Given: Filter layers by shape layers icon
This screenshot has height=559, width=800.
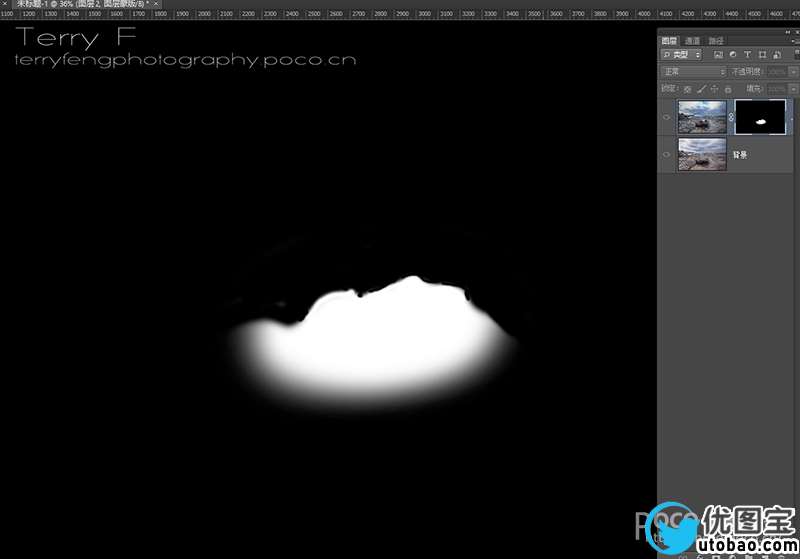Looking at the screenshot, I should [762, 55].
